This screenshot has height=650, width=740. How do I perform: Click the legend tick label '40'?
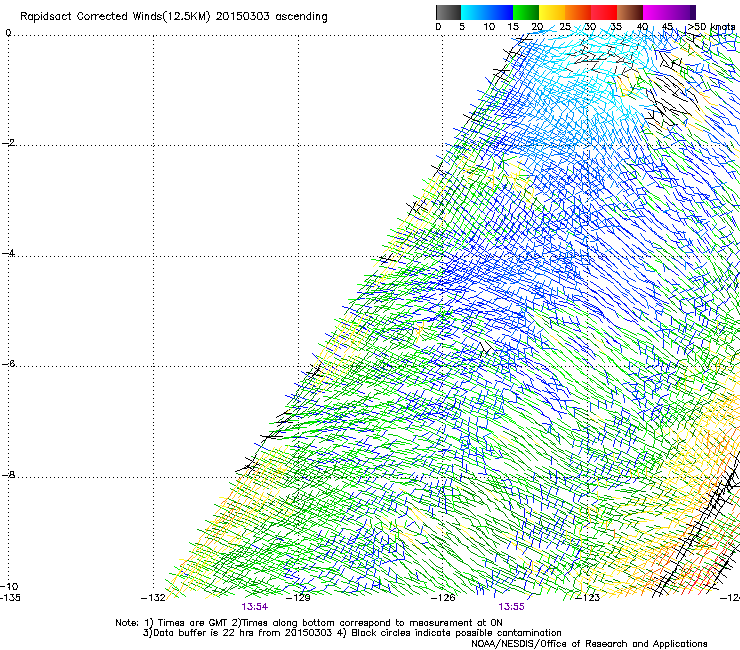[x=642, y=27]
